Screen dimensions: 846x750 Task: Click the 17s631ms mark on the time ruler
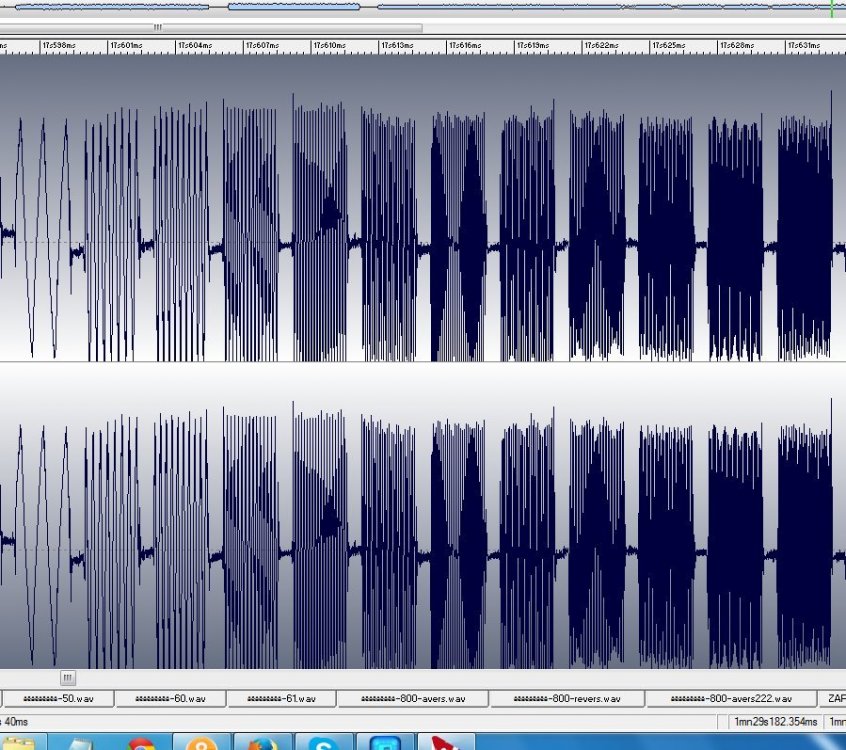804,46
